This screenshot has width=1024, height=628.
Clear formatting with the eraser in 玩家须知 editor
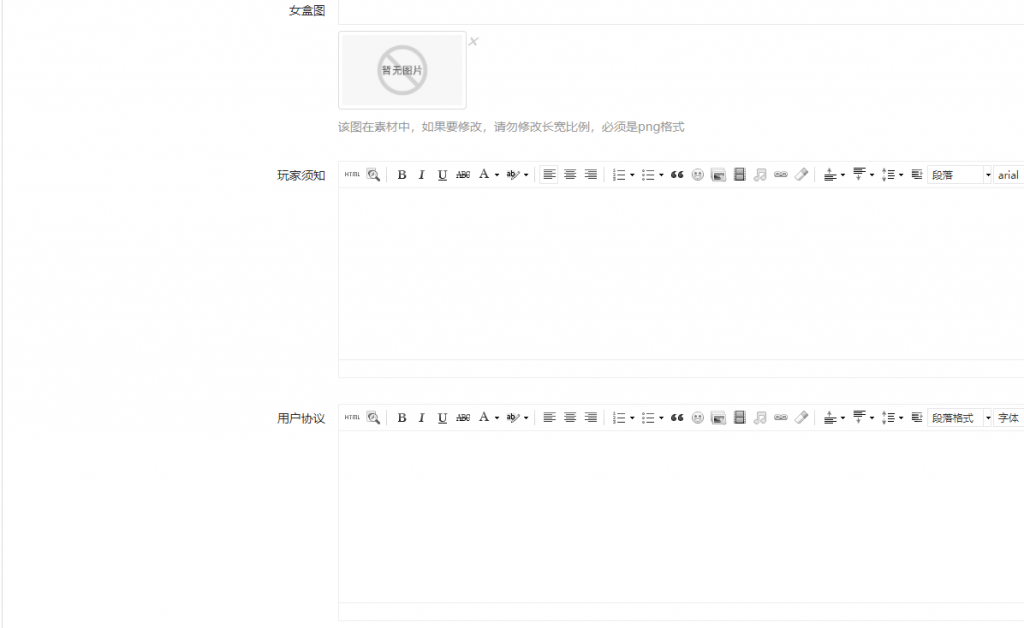pyautogui.click(x=801, y=175)
